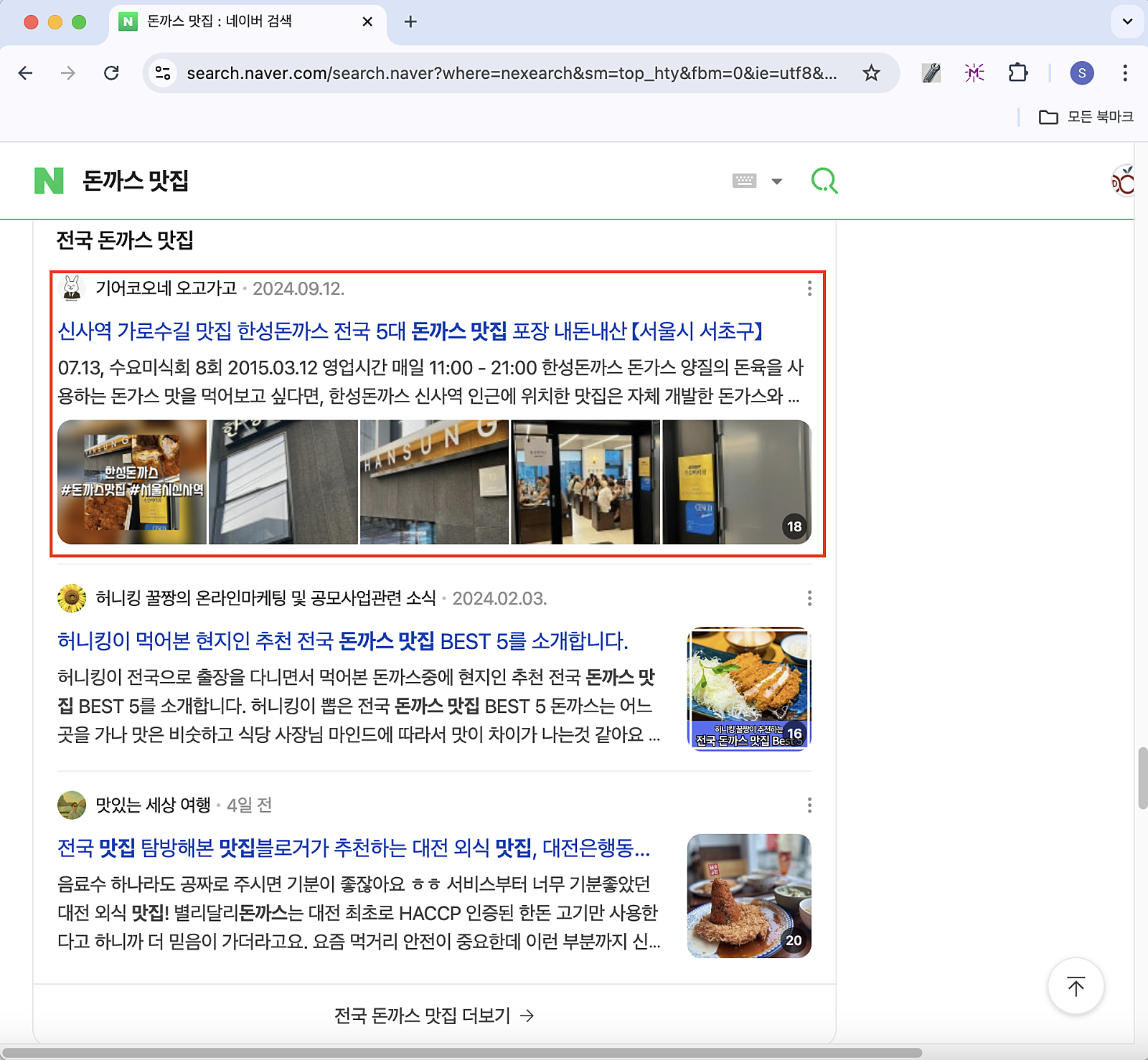Screen dimensions: 1148x1060
Task: Open the tab search chevron
Action: 1125,22
